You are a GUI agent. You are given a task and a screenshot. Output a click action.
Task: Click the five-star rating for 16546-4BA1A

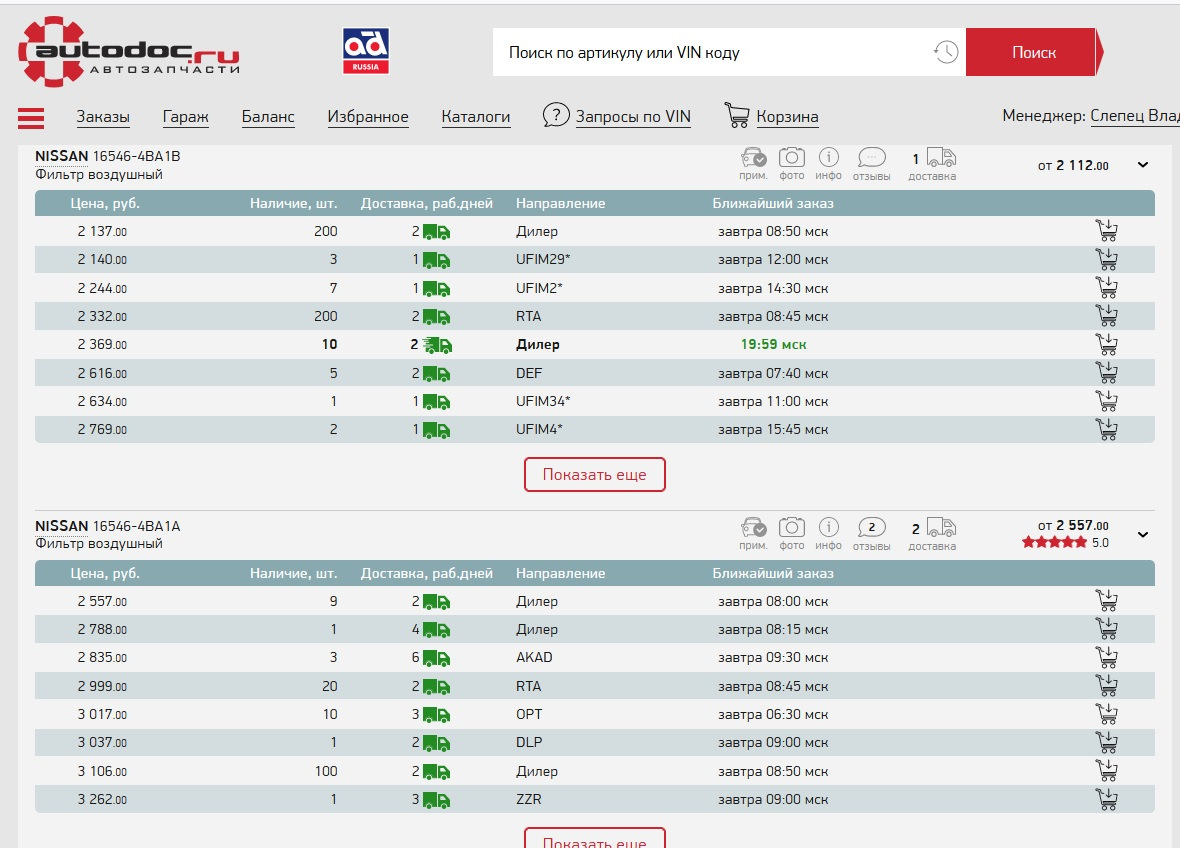[1054, 543]
